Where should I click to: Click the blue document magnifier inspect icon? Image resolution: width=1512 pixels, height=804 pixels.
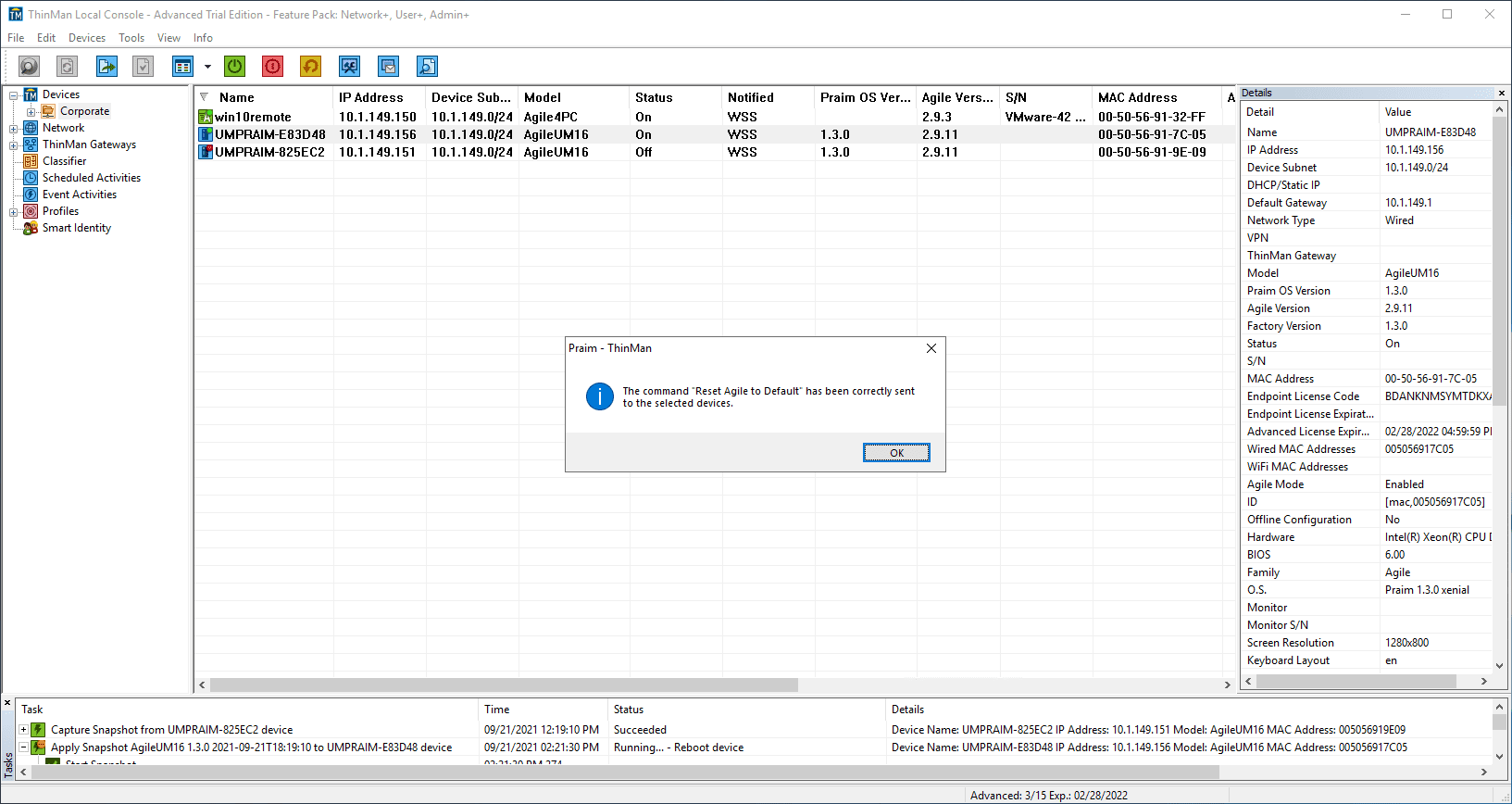pyautogui.click(x=427, y=67)
